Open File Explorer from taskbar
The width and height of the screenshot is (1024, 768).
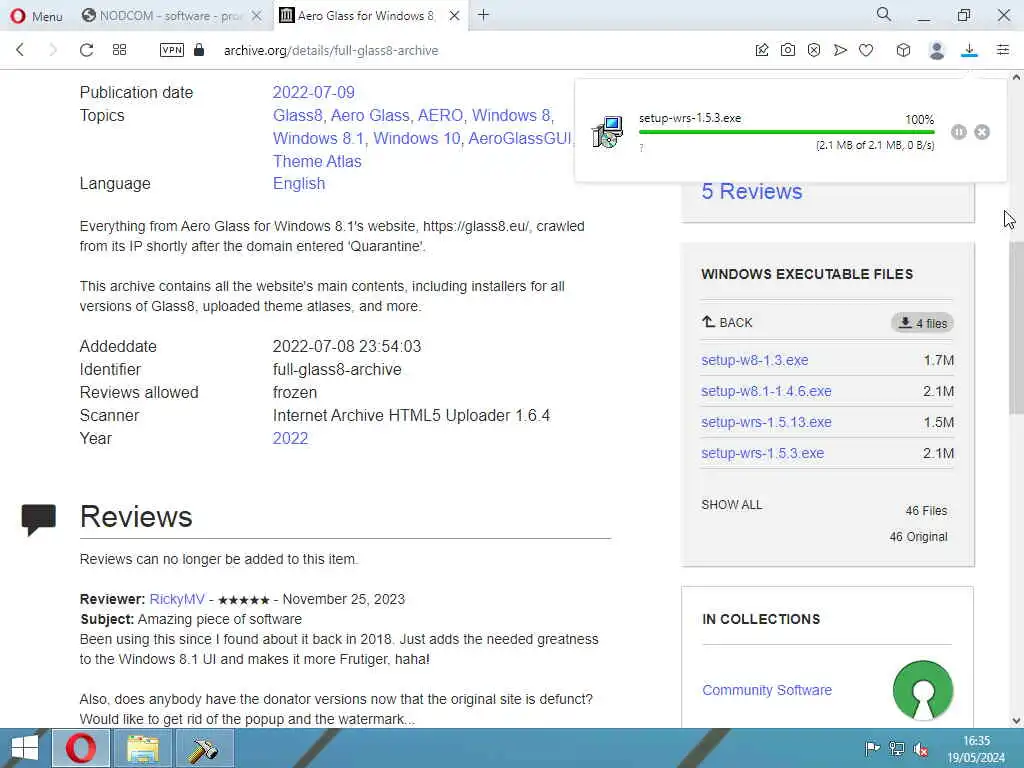click(143, 748)
